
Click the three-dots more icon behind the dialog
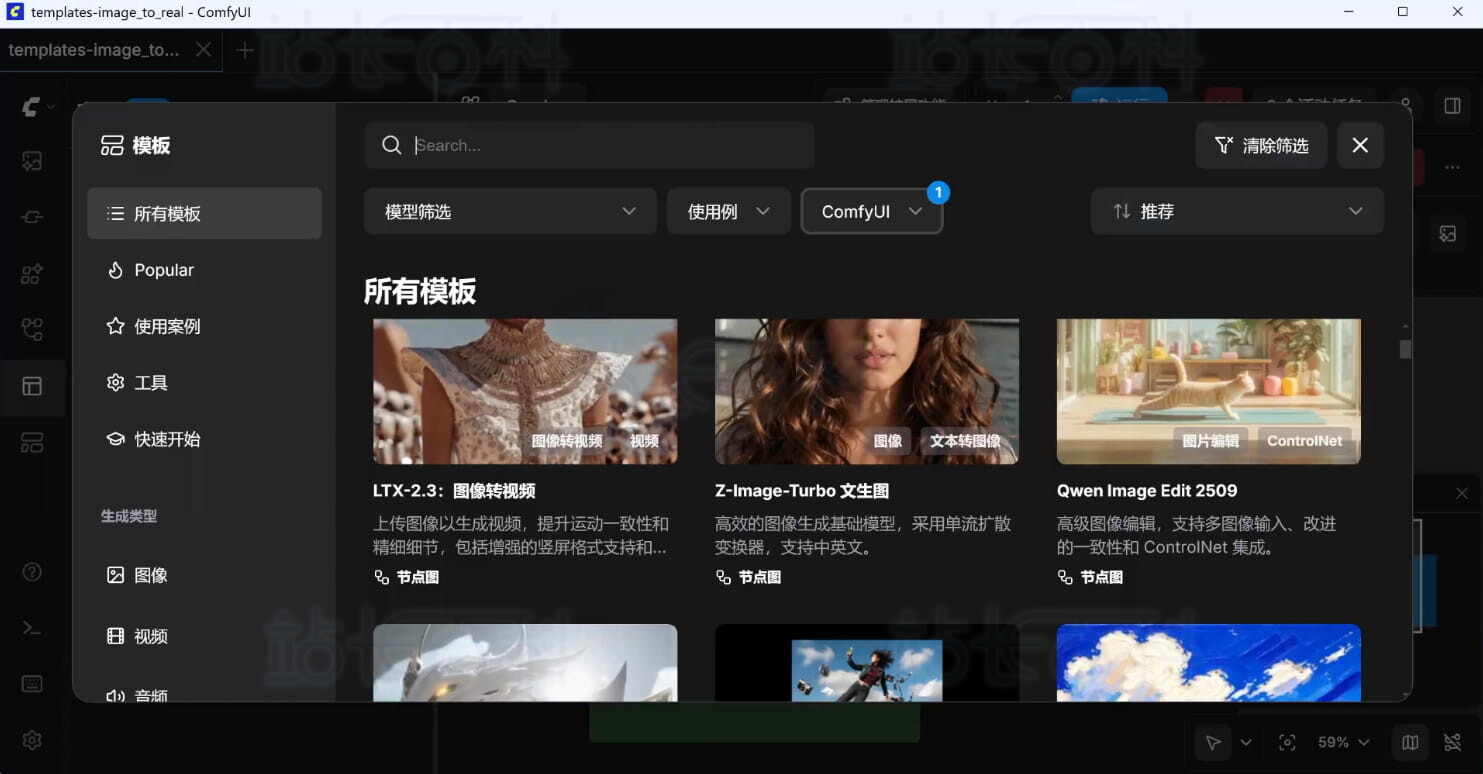pyautogui.click(x=1452, y=168)
